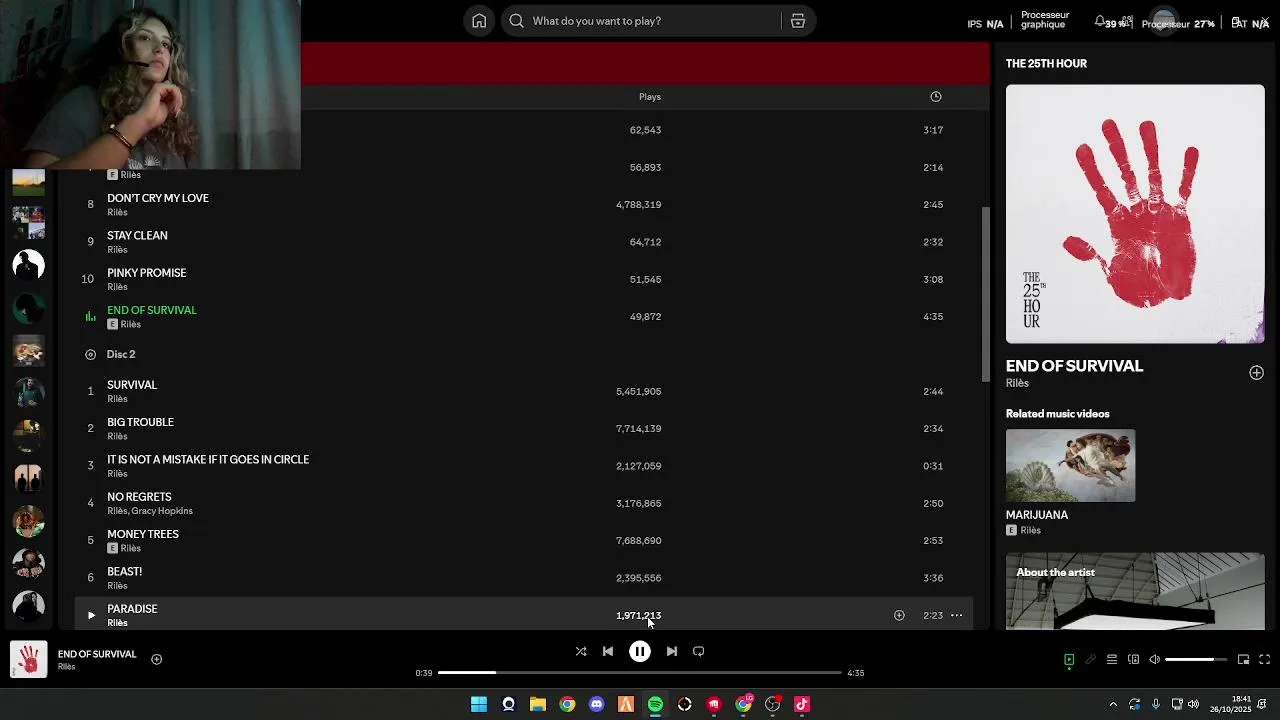1280x720 pixels.
Task: Open the Miniplayer
Action: click(x=1243, y=659)
